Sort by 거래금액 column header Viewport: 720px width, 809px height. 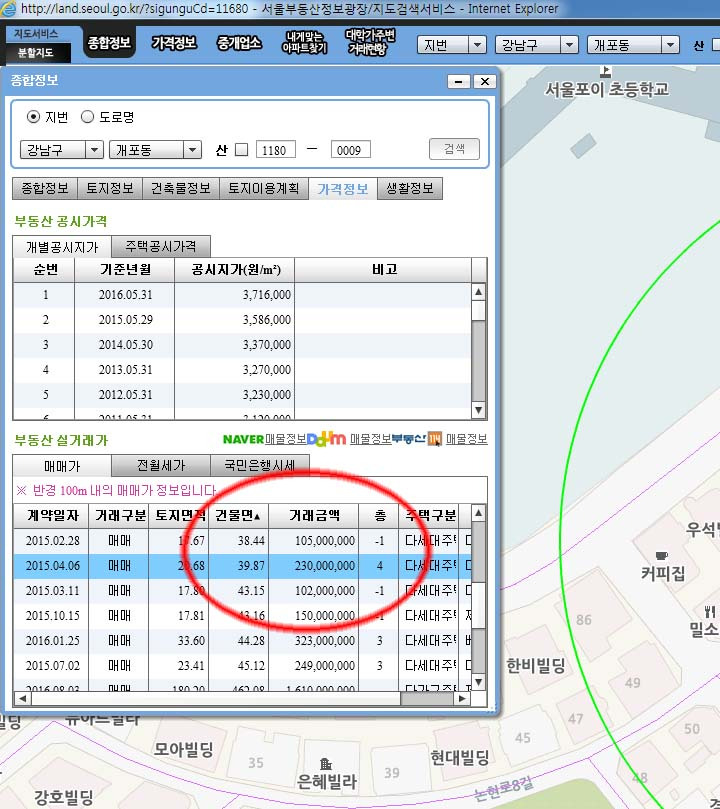click(x=314, y=515)
